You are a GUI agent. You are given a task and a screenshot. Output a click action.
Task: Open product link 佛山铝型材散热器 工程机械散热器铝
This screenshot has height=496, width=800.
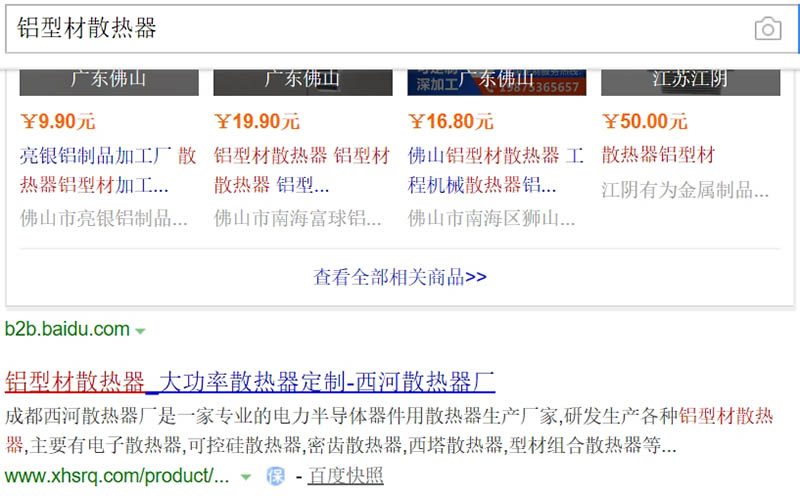(x=496, y=170)
